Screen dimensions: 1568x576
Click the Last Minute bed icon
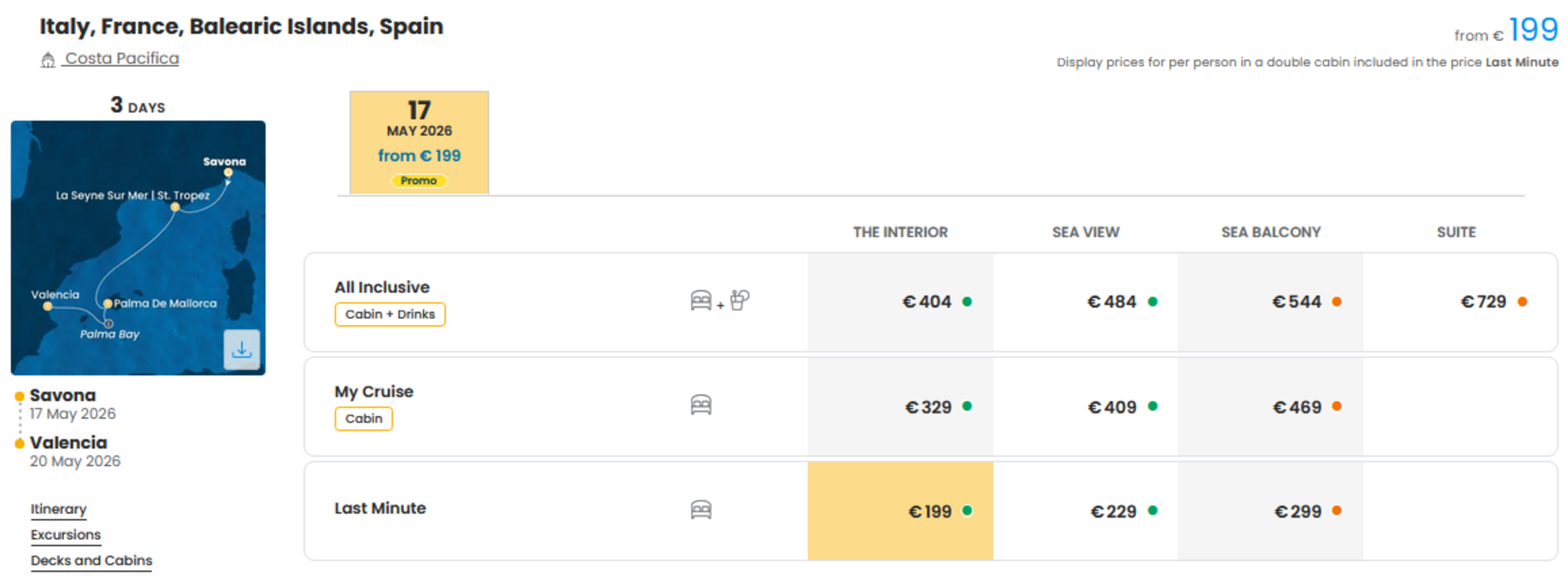[x=701, y=510]
